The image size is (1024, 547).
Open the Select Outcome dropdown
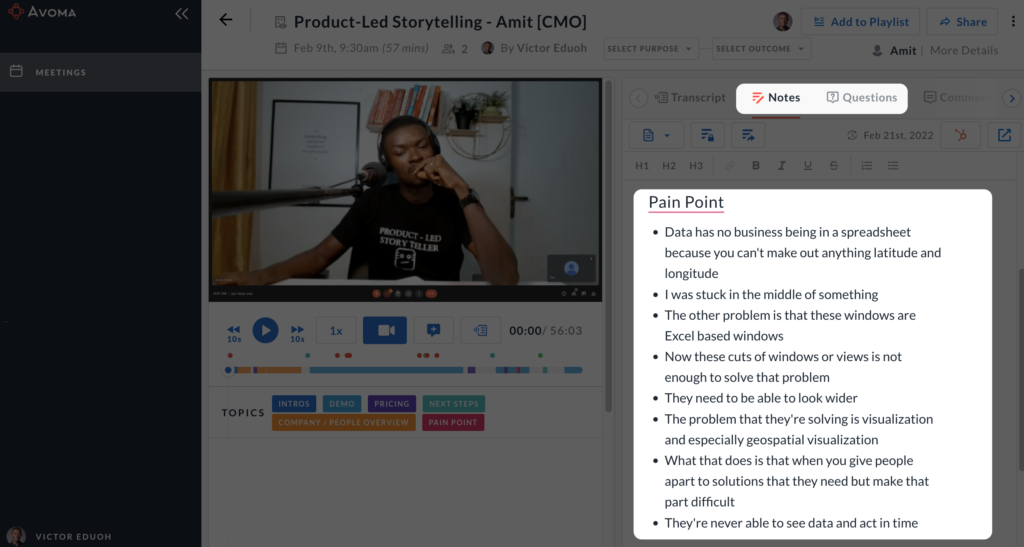[x=761, y=49]
